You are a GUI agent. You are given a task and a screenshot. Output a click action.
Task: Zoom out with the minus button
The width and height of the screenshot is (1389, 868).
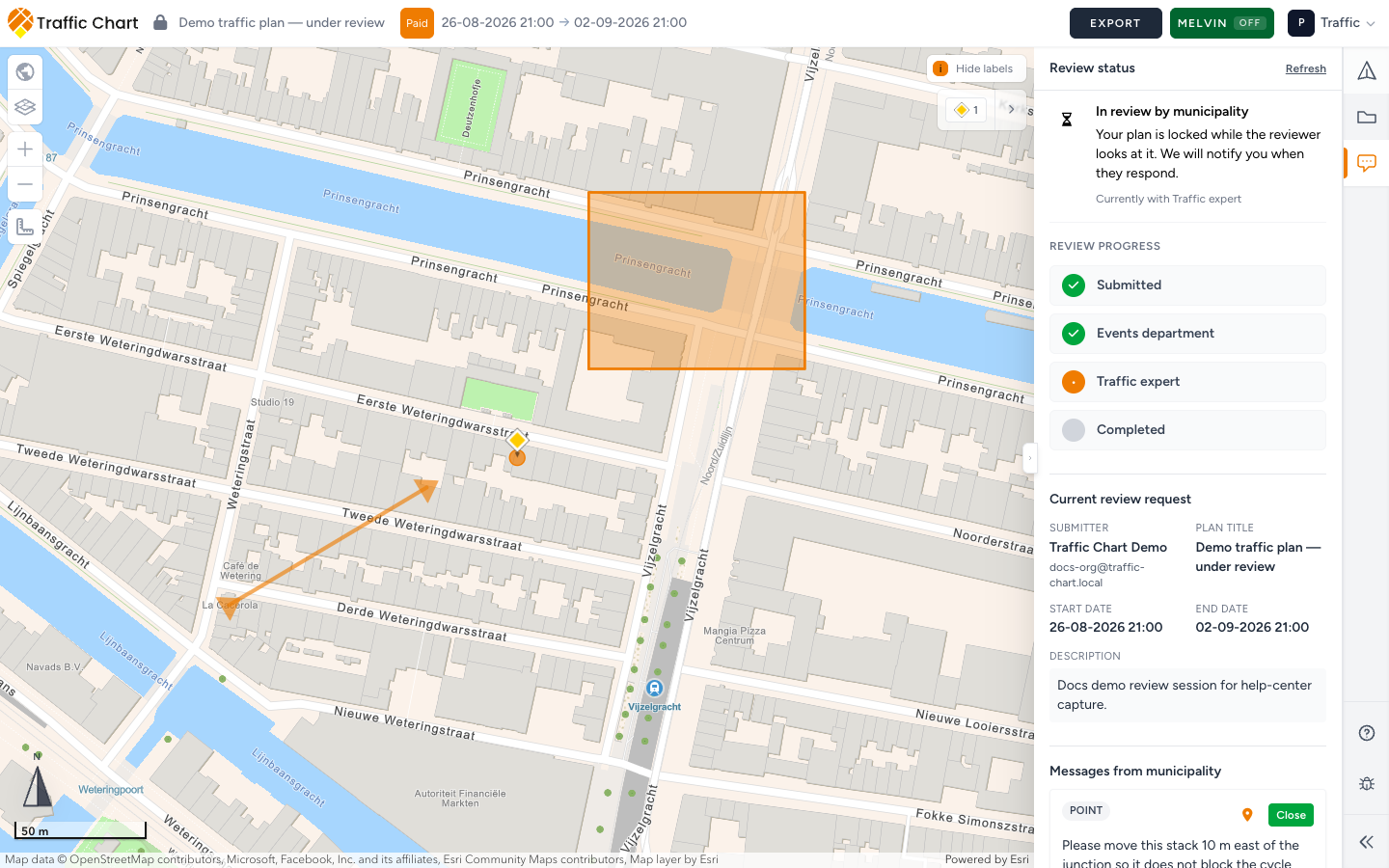pos(25,184)
